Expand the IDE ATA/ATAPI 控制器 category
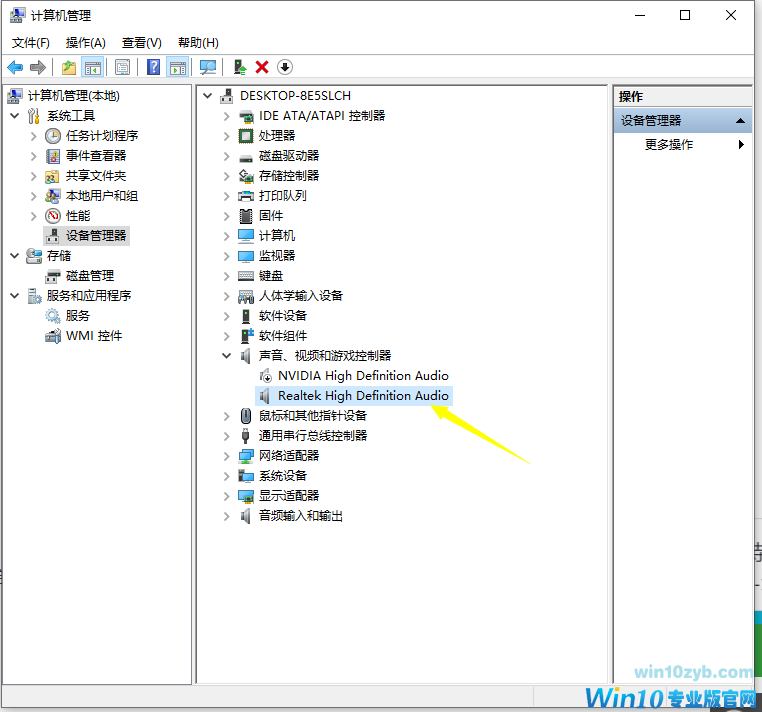The height and width of the screenshot is (712, 762). coord(226,116)
